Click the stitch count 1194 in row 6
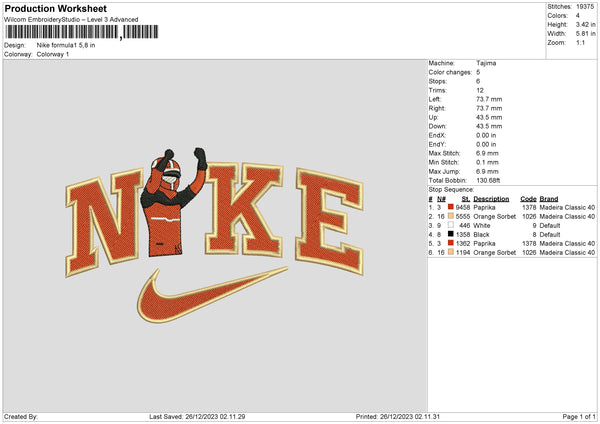Image resolution: width=600 pixels, height=424 pixels. pyautogui.click(x=463, y=253)
